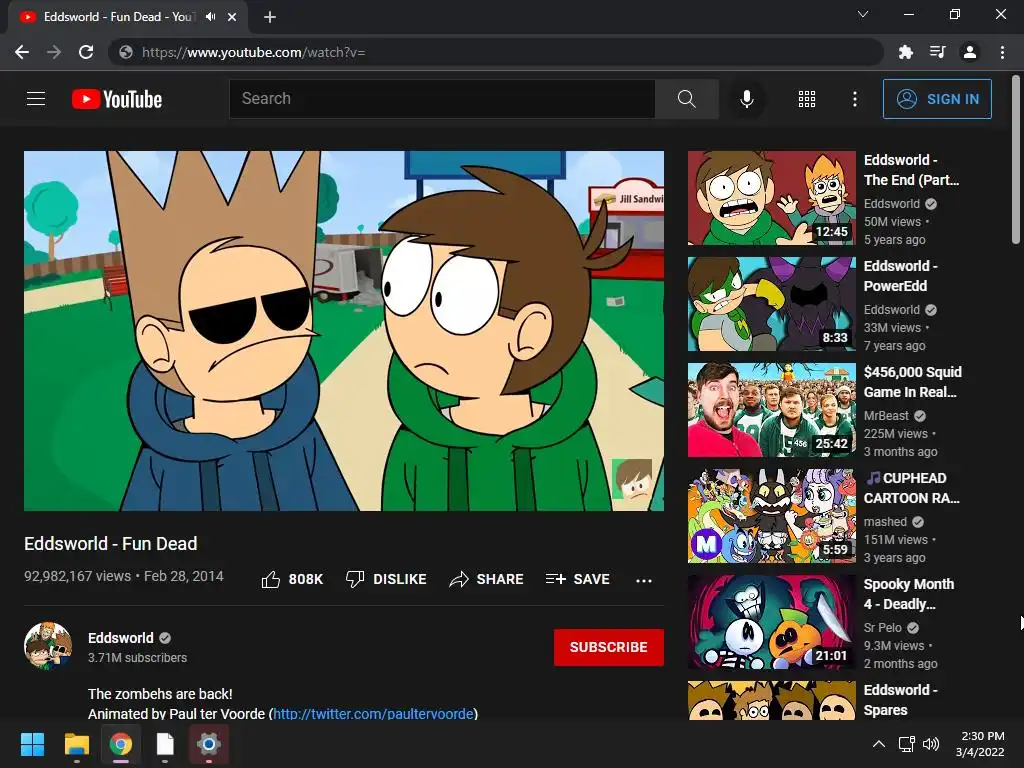1024x768 pixels.
Task: View site information icon in address bar
Action: [x=126, y=52]
